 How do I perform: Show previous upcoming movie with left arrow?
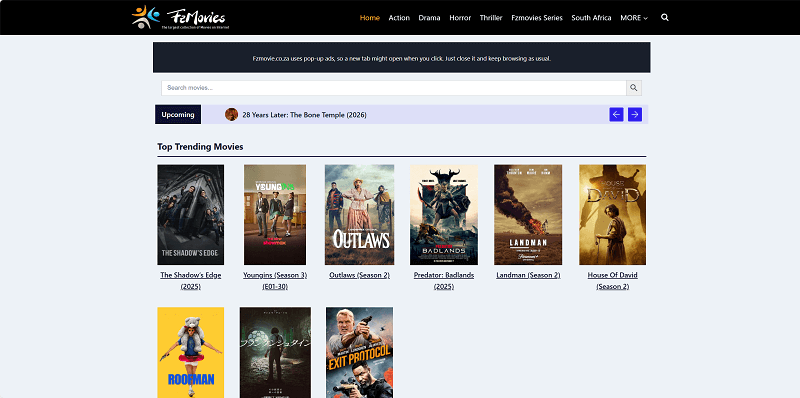(616, 114)
